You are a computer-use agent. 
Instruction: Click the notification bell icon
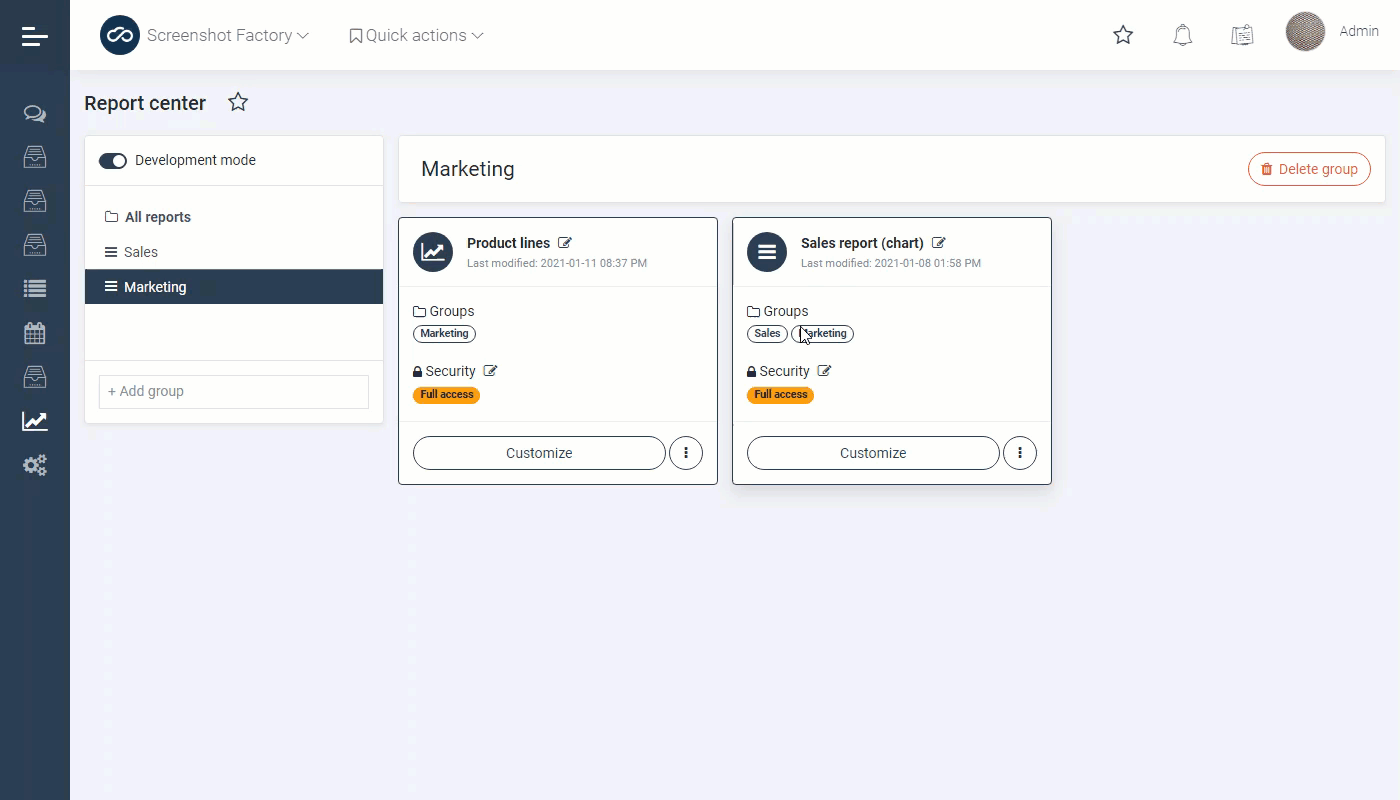click(1182, 36)
